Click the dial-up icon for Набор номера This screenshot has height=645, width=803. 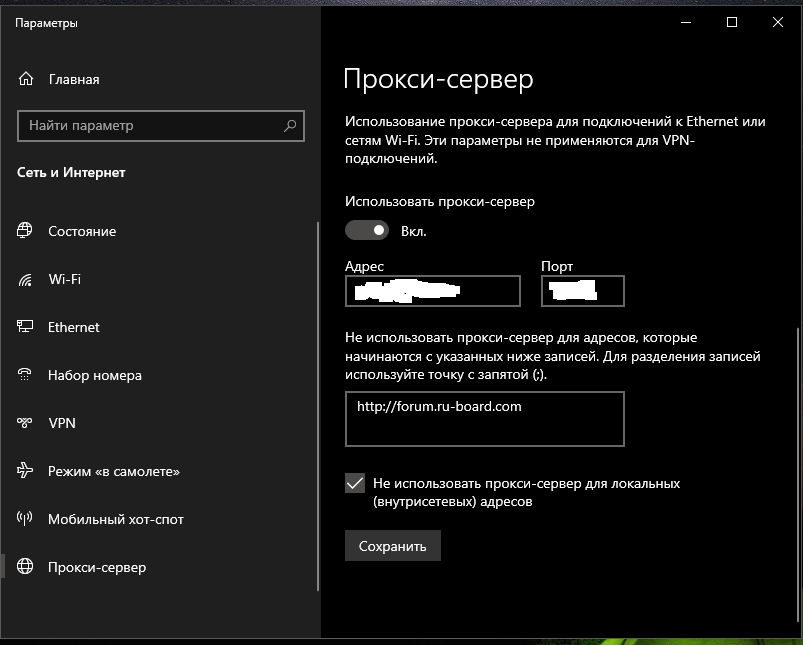click(26, 375)
